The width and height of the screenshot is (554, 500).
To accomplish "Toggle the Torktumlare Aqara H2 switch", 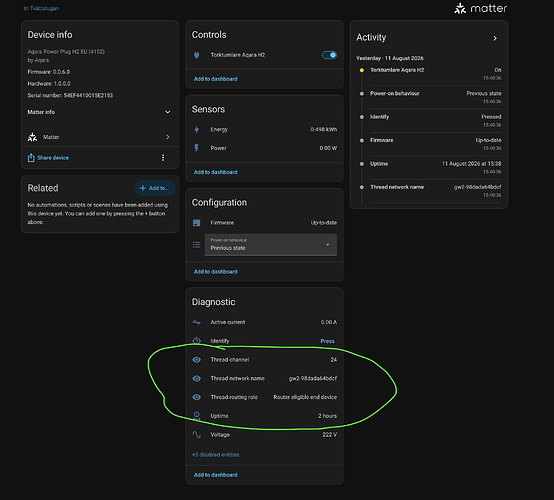I will (x=329, y=55).
